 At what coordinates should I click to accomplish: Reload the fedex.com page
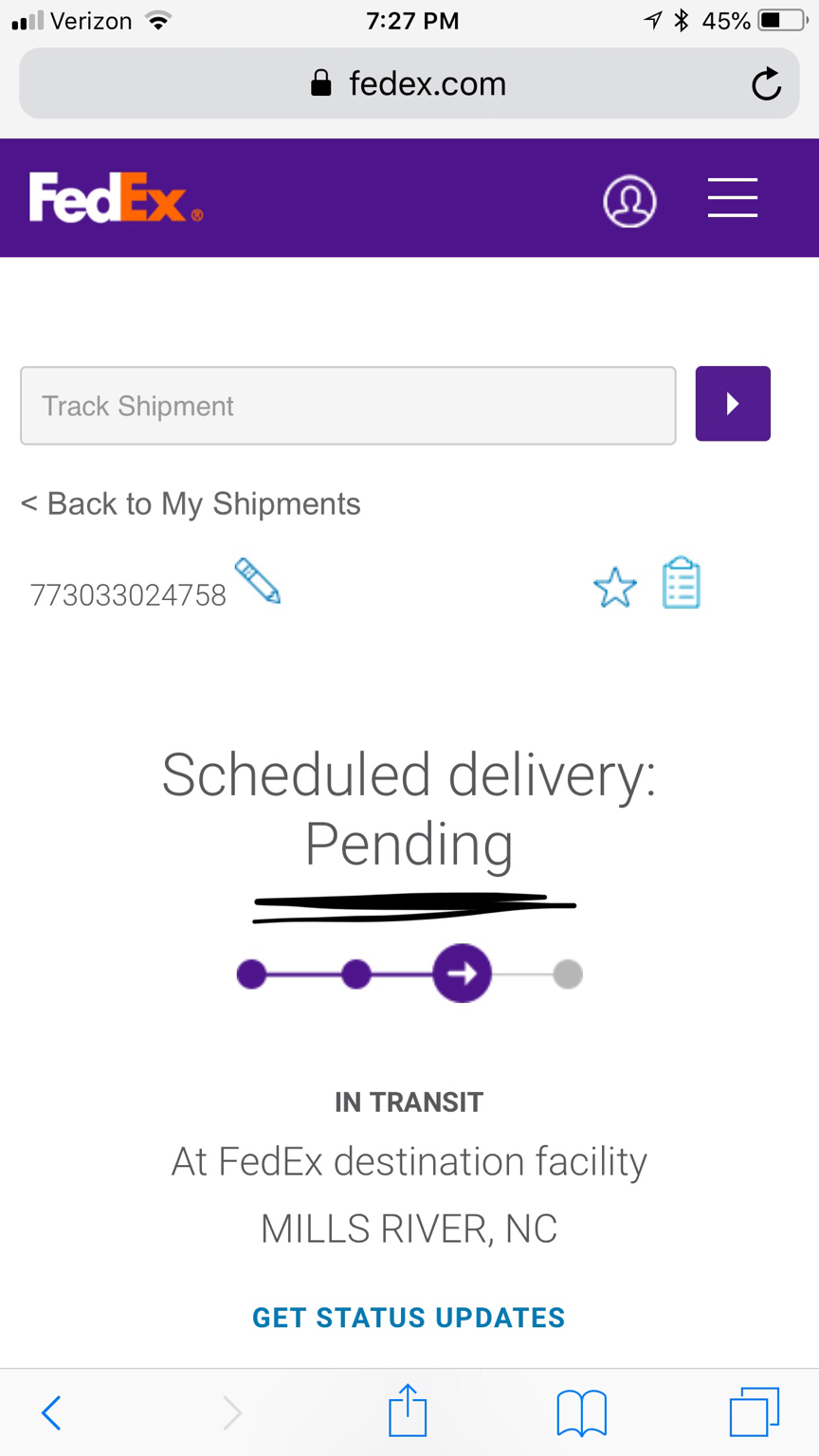pyautogui.click(x=766, y=84)
